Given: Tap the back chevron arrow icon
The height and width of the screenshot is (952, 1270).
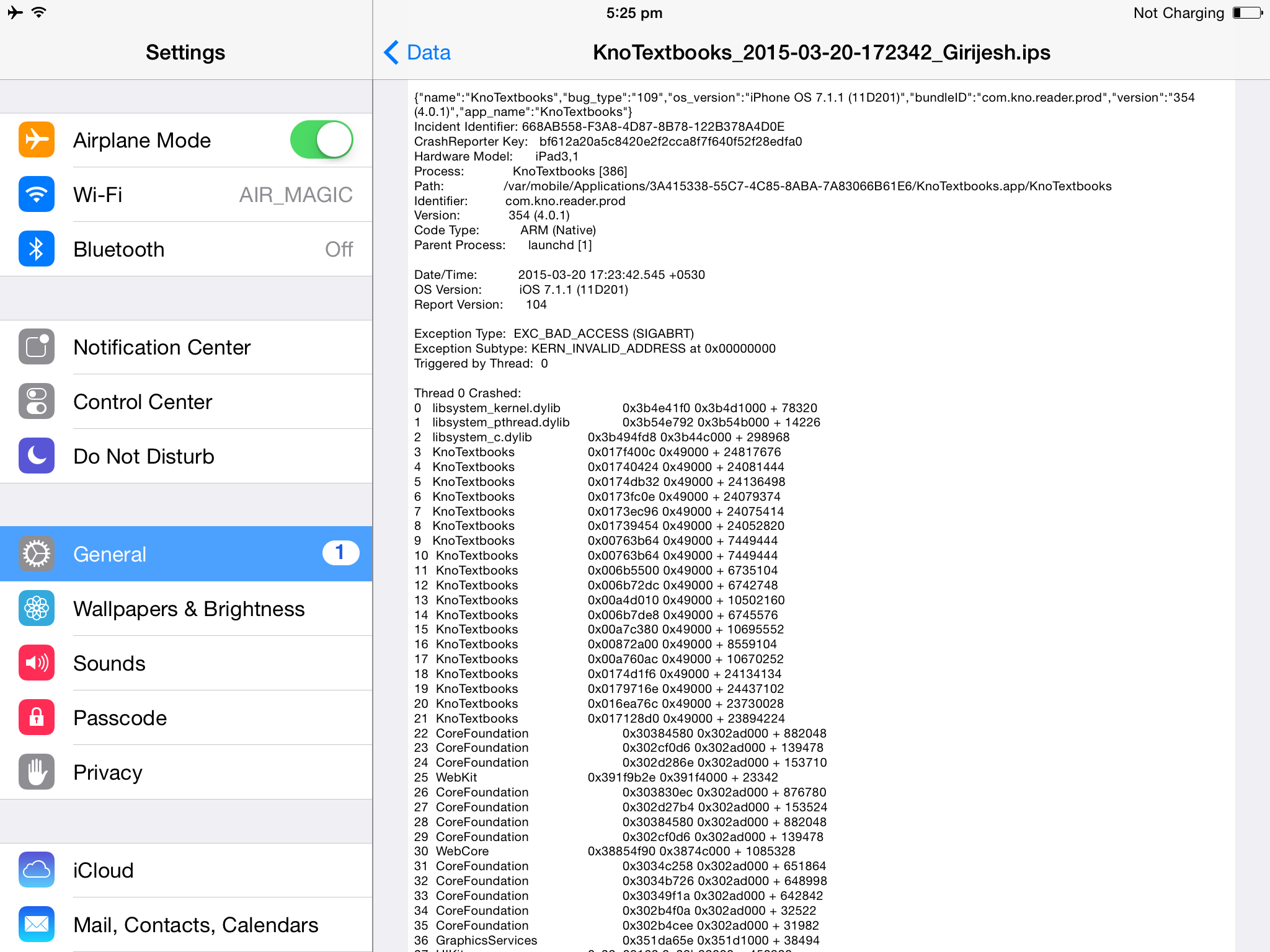Looking at the screenshot, I should (x=391, y=53).
